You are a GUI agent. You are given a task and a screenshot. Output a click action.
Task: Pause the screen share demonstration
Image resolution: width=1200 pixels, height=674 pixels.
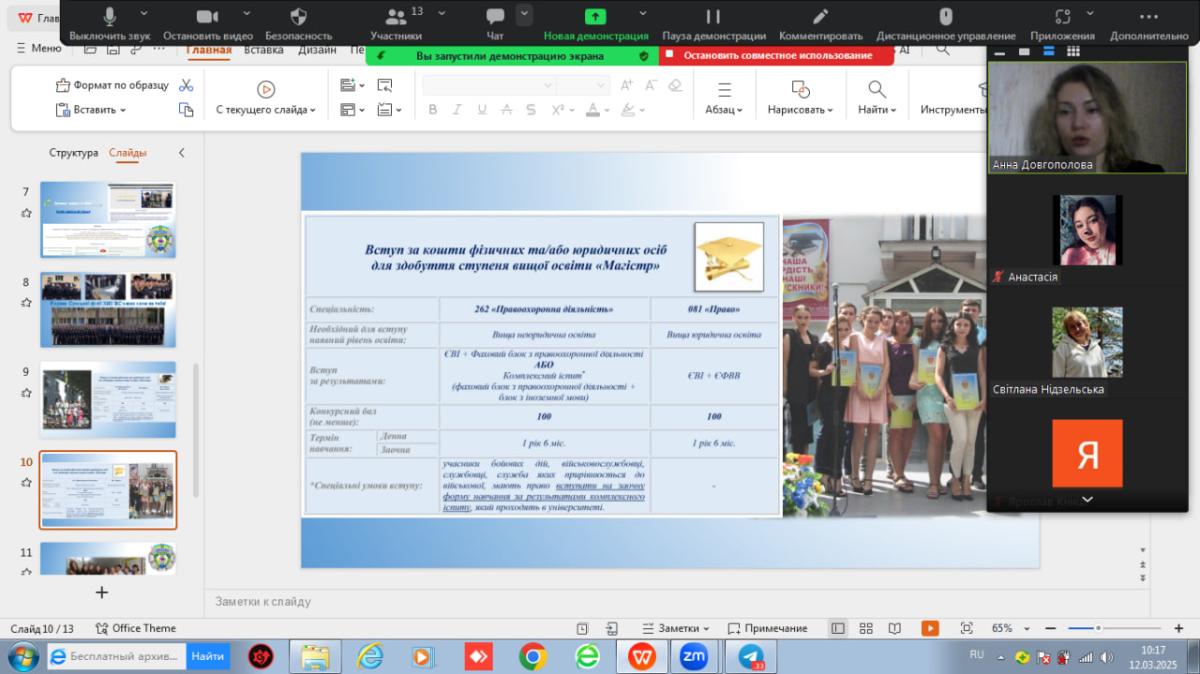[x=713, y=17]
